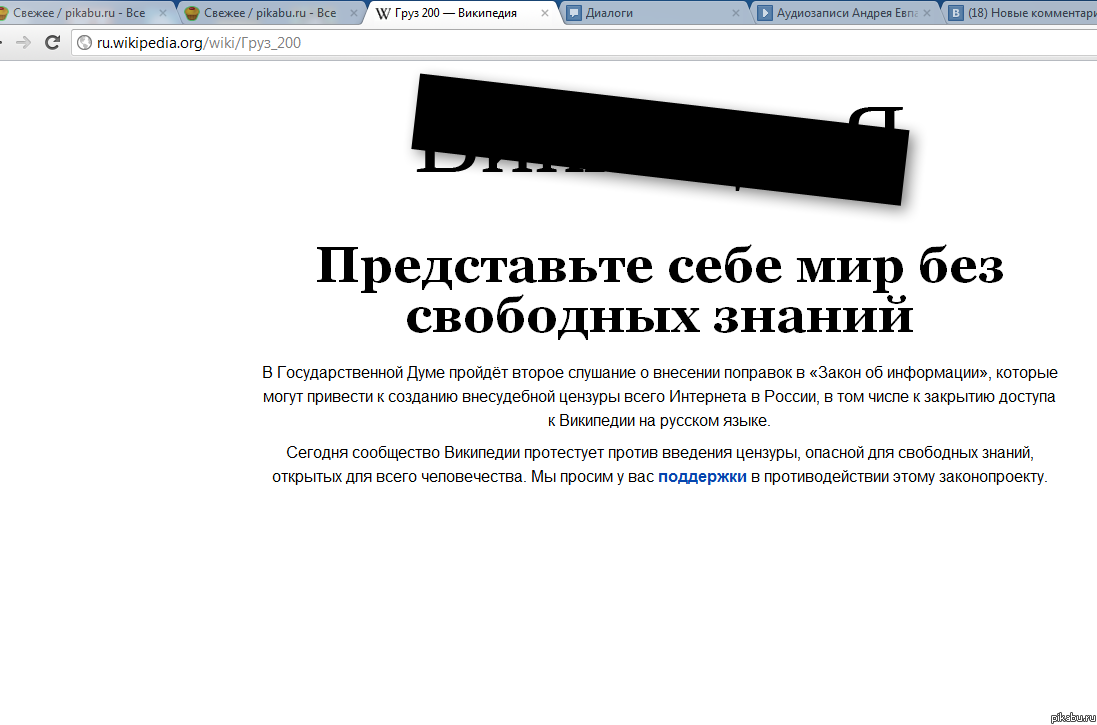The height and width of the screenshot is (725, 1097).
Task: Close the Аудиозаписи Андрея tab
Action: pos(926,14)
